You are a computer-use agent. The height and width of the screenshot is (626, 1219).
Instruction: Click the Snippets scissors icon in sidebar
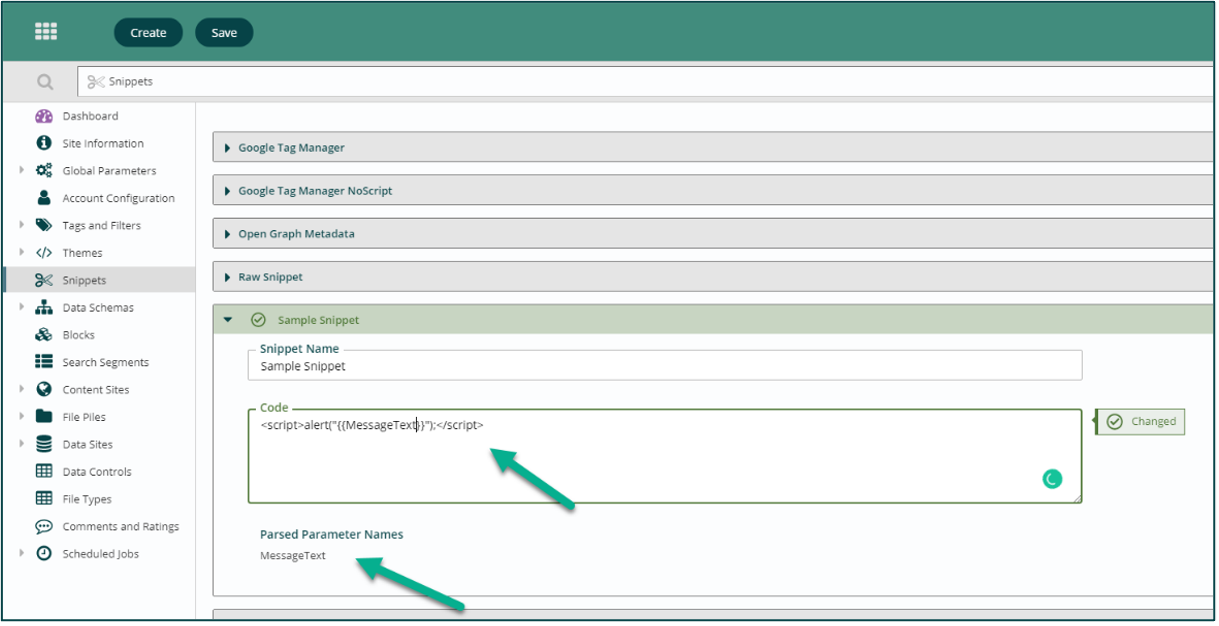[x=44, y=280]
